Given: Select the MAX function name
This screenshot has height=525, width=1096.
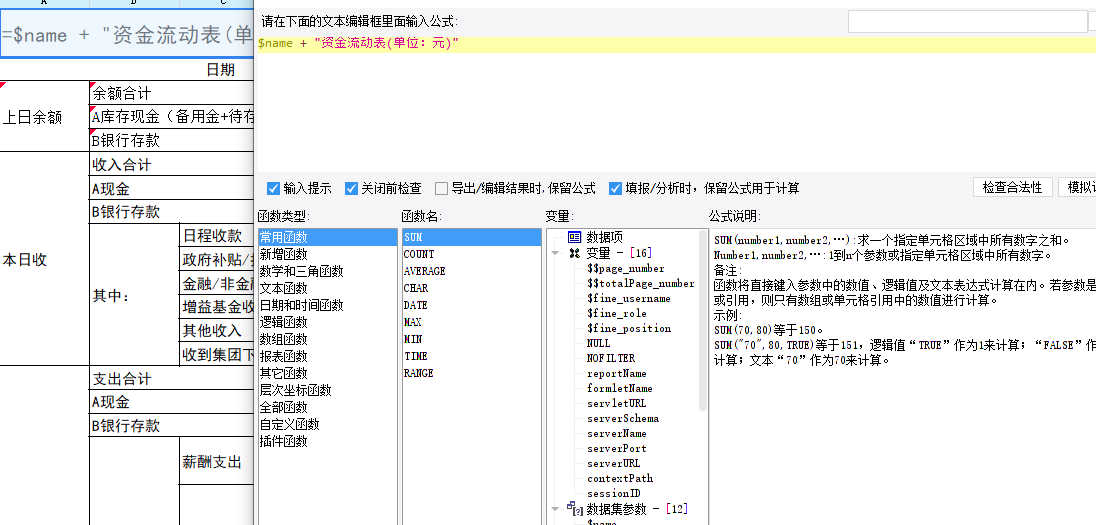Looking at the screenshot, I should point(472,322).
